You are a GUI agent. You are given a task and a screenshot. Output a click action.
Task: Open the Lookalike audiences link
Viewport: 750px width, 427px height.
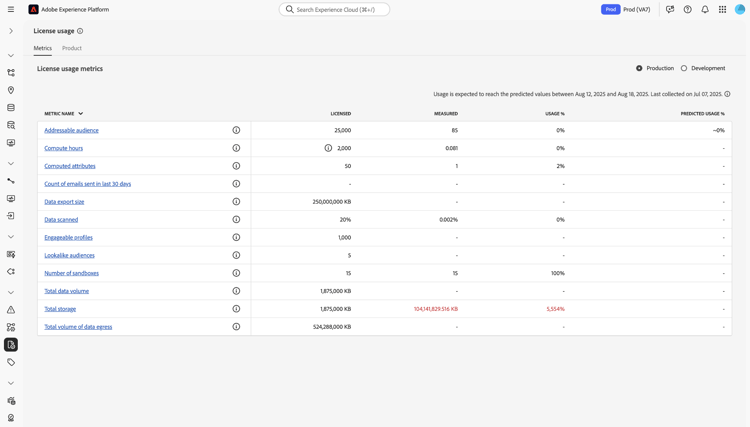click(x=69, y=255)
